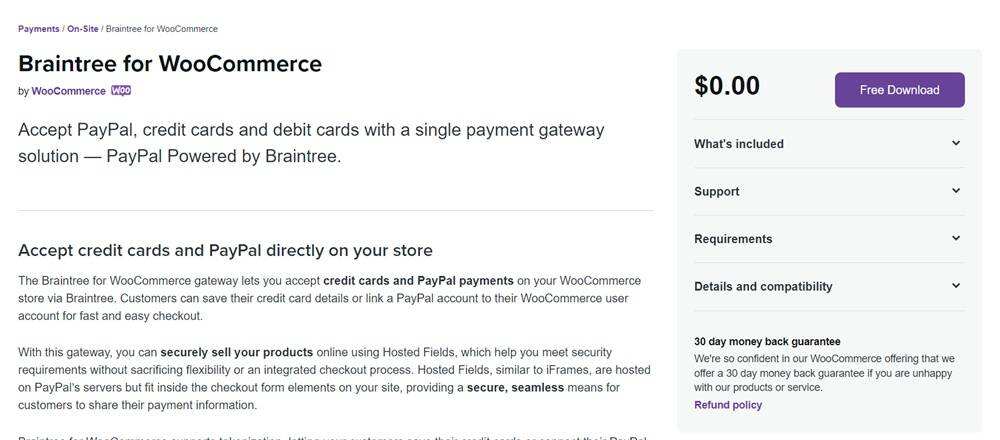Open the On-Site breadcrumb category
The image size is (1000, 440).
click(83, 29)
